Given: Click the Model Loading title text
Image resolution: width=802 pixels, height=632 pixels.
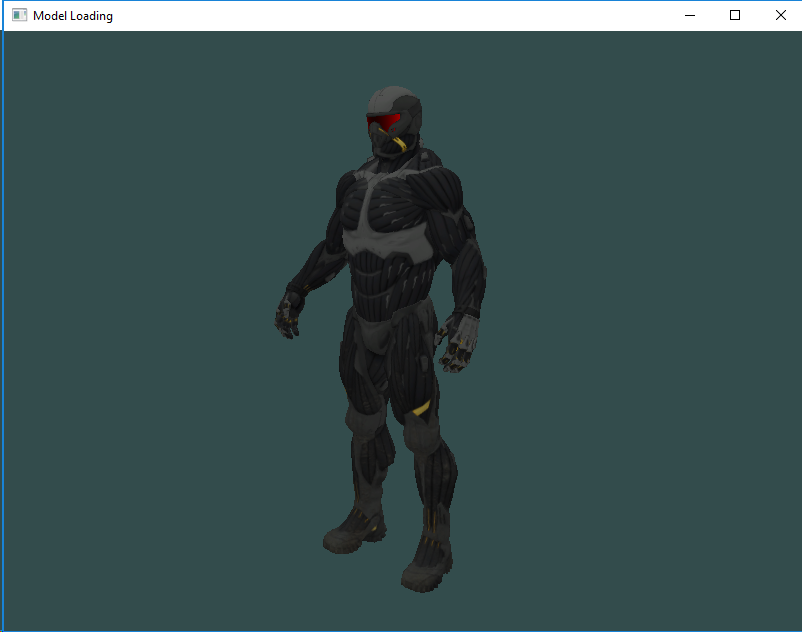Looking at the screenshot, I should pos(73,16).
